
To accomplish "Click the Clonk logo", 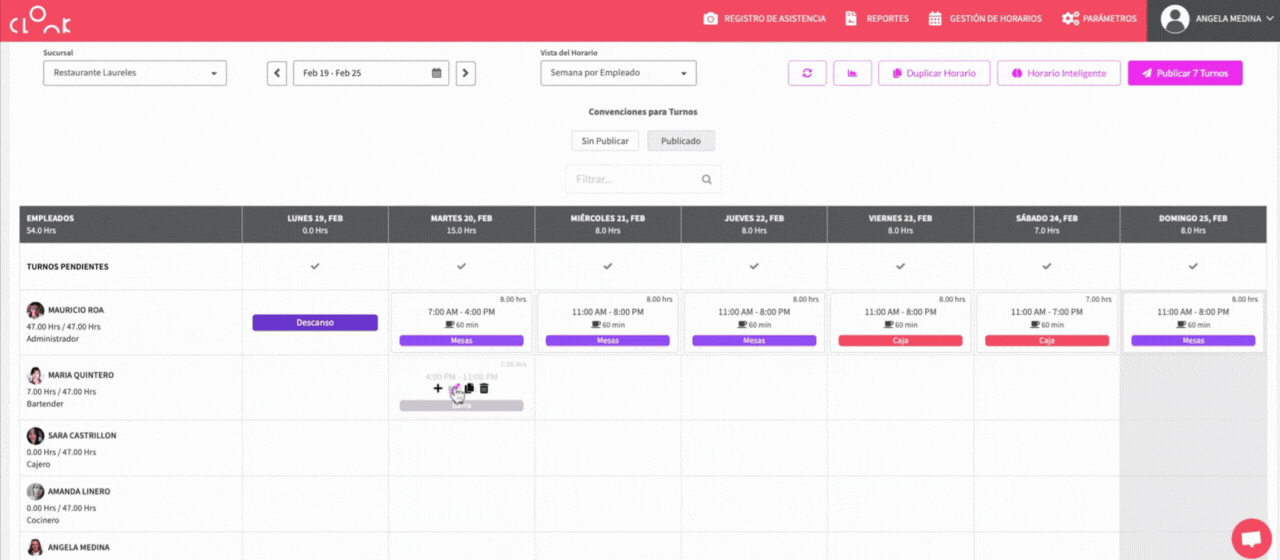I will [x=40, y=21].
